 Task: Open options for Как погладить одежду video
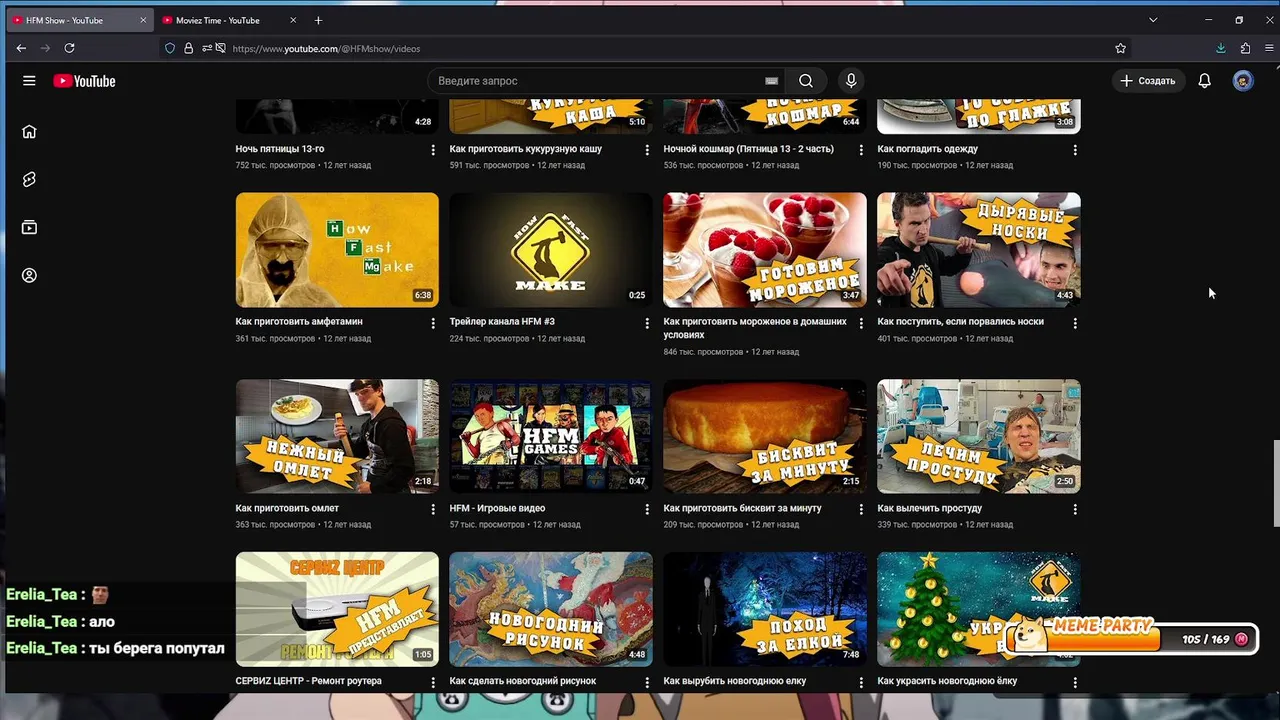[1075, 150]
